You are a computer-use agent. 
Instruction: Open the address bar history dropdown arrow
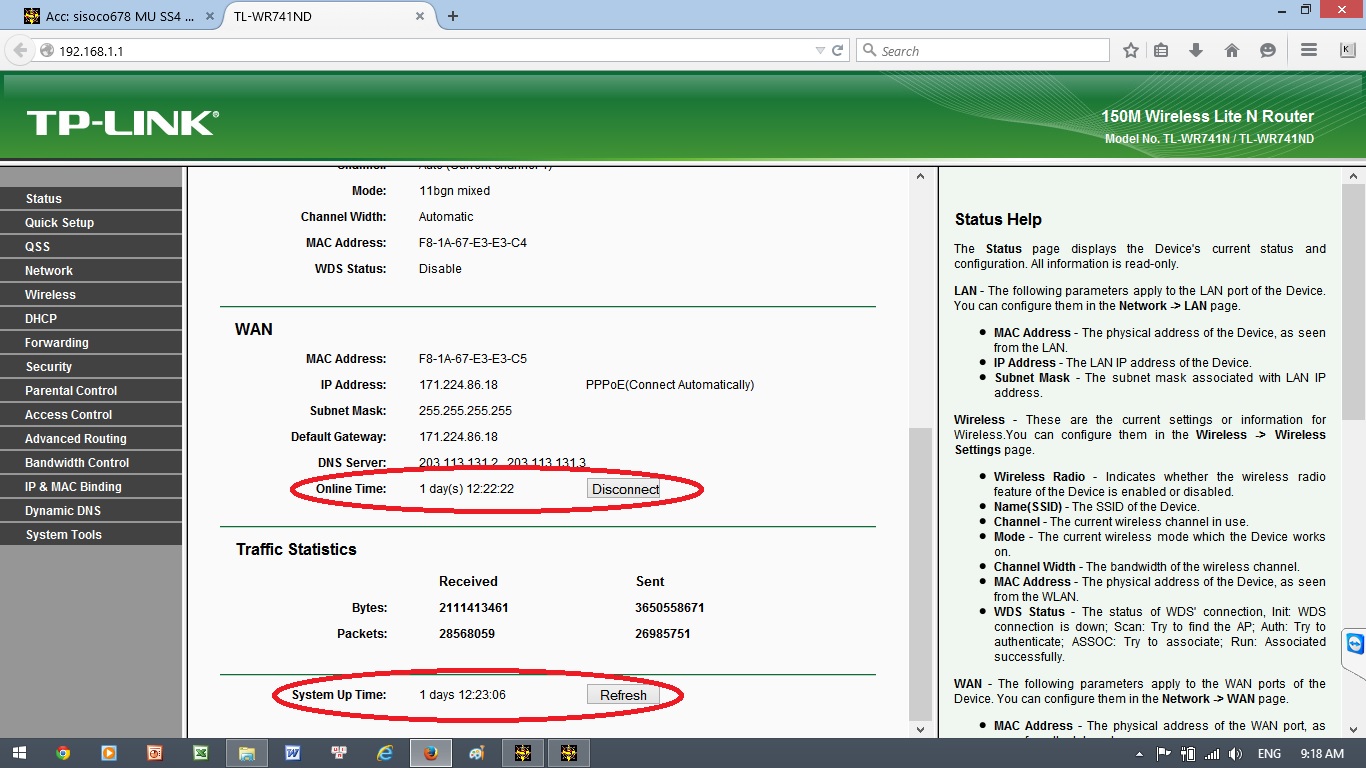point(820,50)
